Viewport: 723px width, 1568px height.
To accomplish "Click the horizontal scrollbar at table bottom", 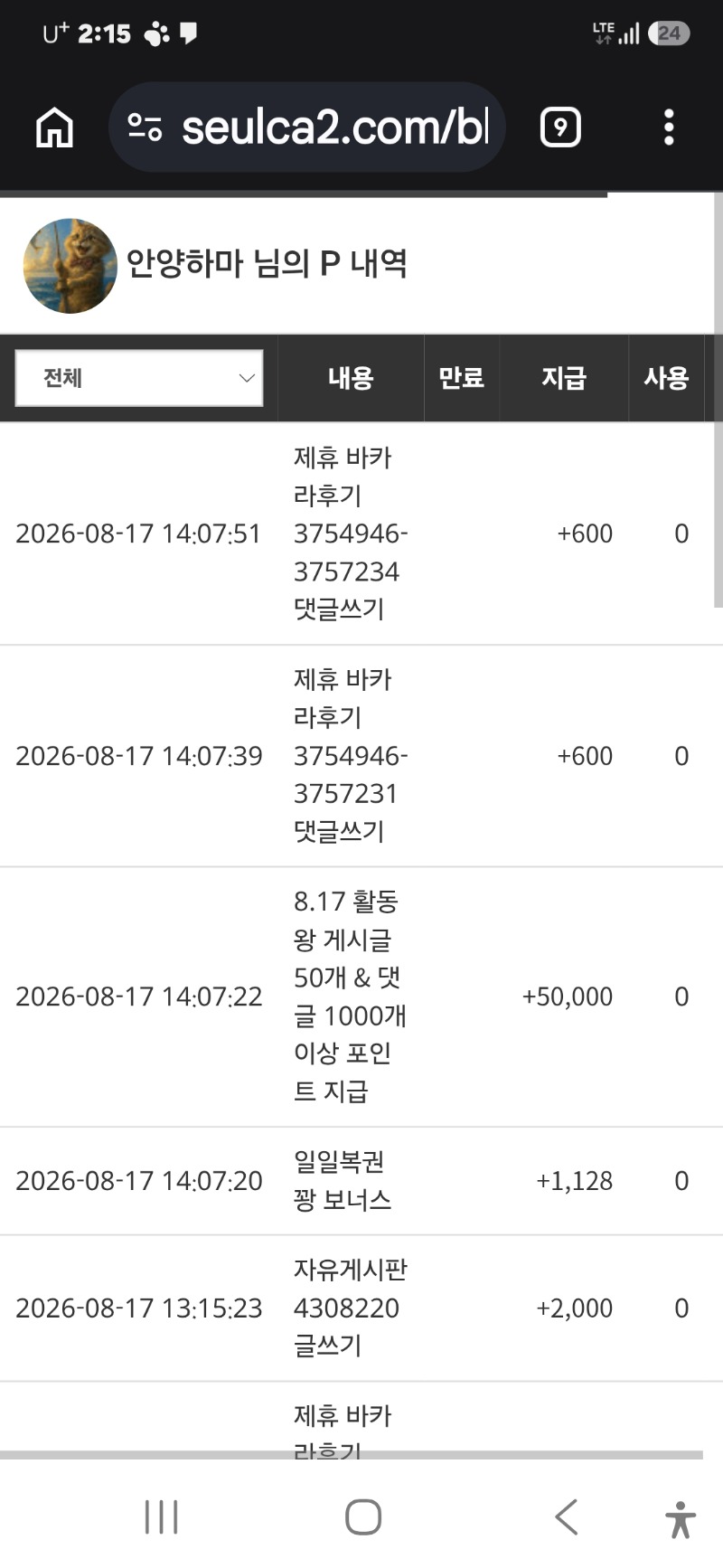I will (352, 1455).
